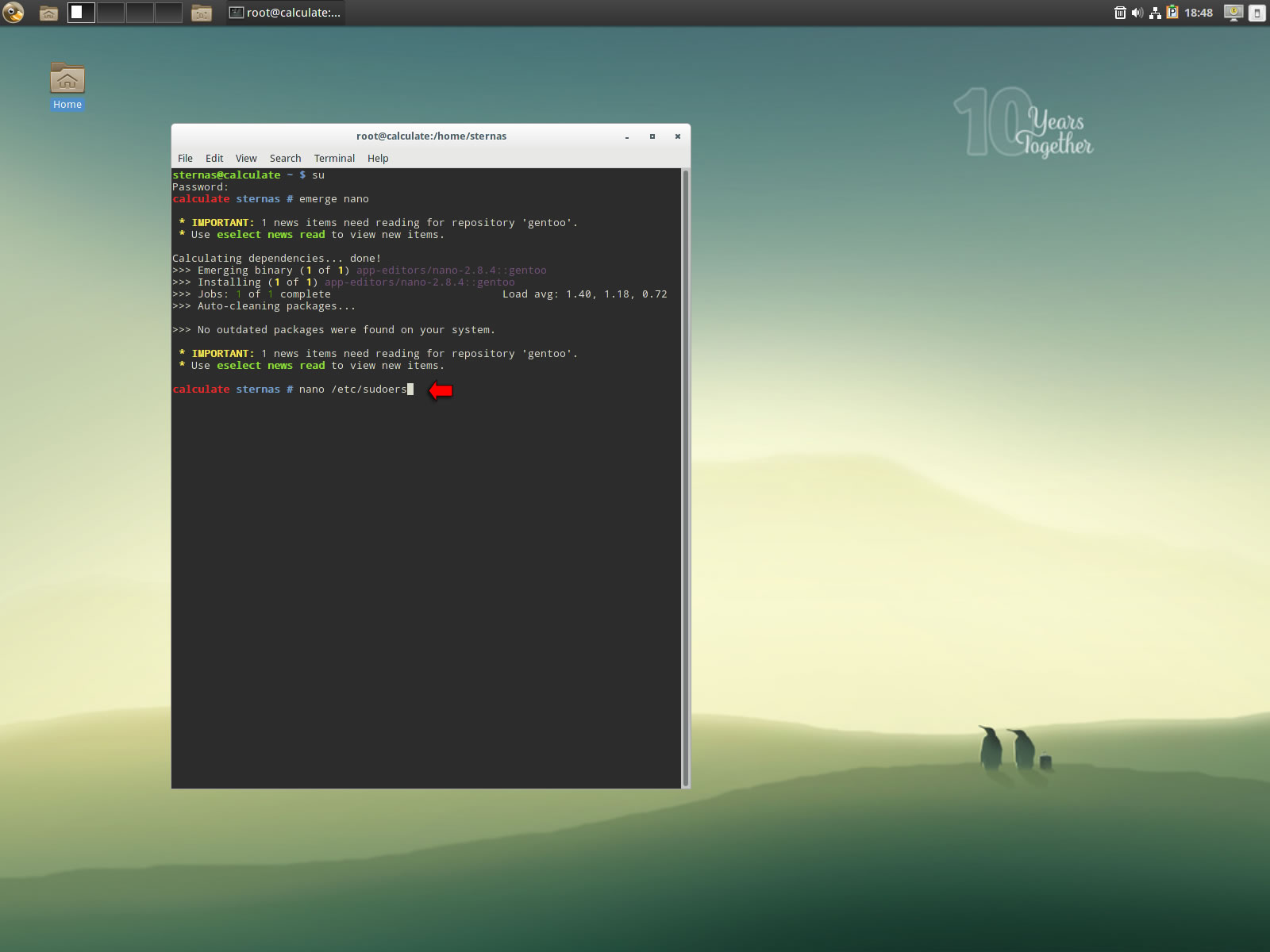Open the volume control in tray

pos(1137,13)
